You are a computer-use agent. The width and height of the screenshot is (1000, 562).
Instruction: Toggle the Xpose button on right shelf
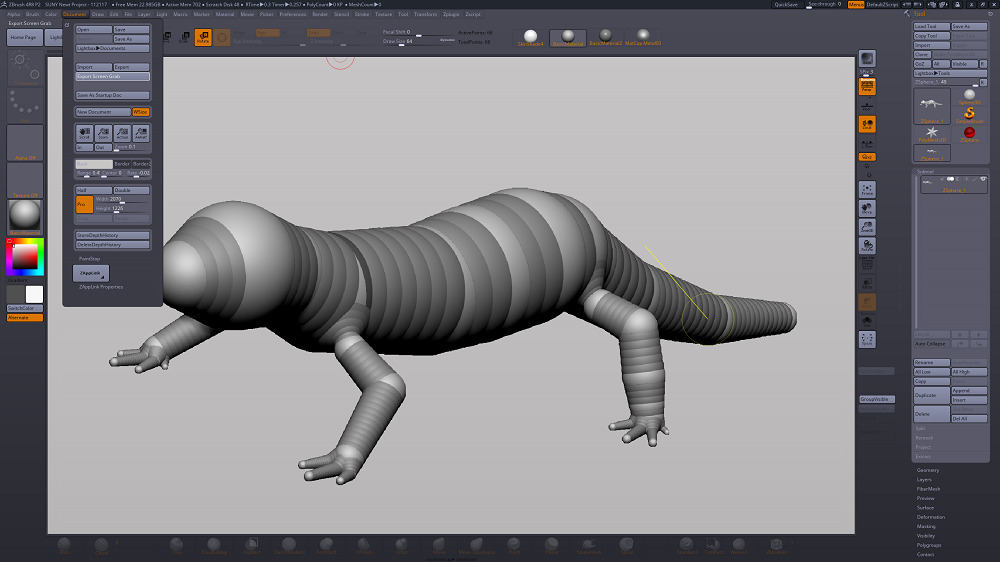pyautogui.click(x=867, y=339)
